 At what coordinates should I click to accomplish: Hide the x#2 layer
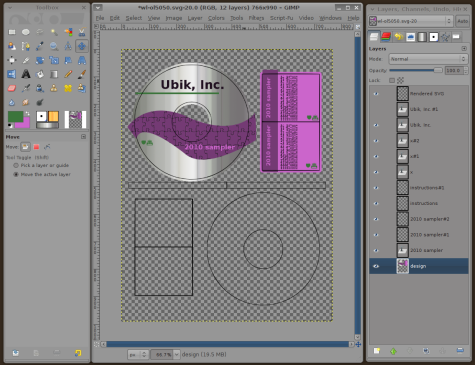point(376,141)
